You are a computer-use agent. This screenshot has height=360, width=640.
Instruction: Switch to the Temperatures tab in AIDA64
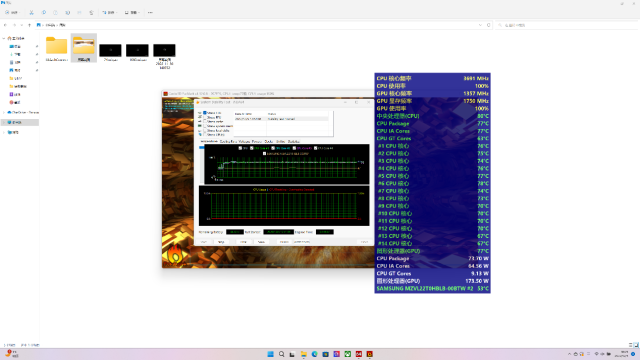pos(209,141)
